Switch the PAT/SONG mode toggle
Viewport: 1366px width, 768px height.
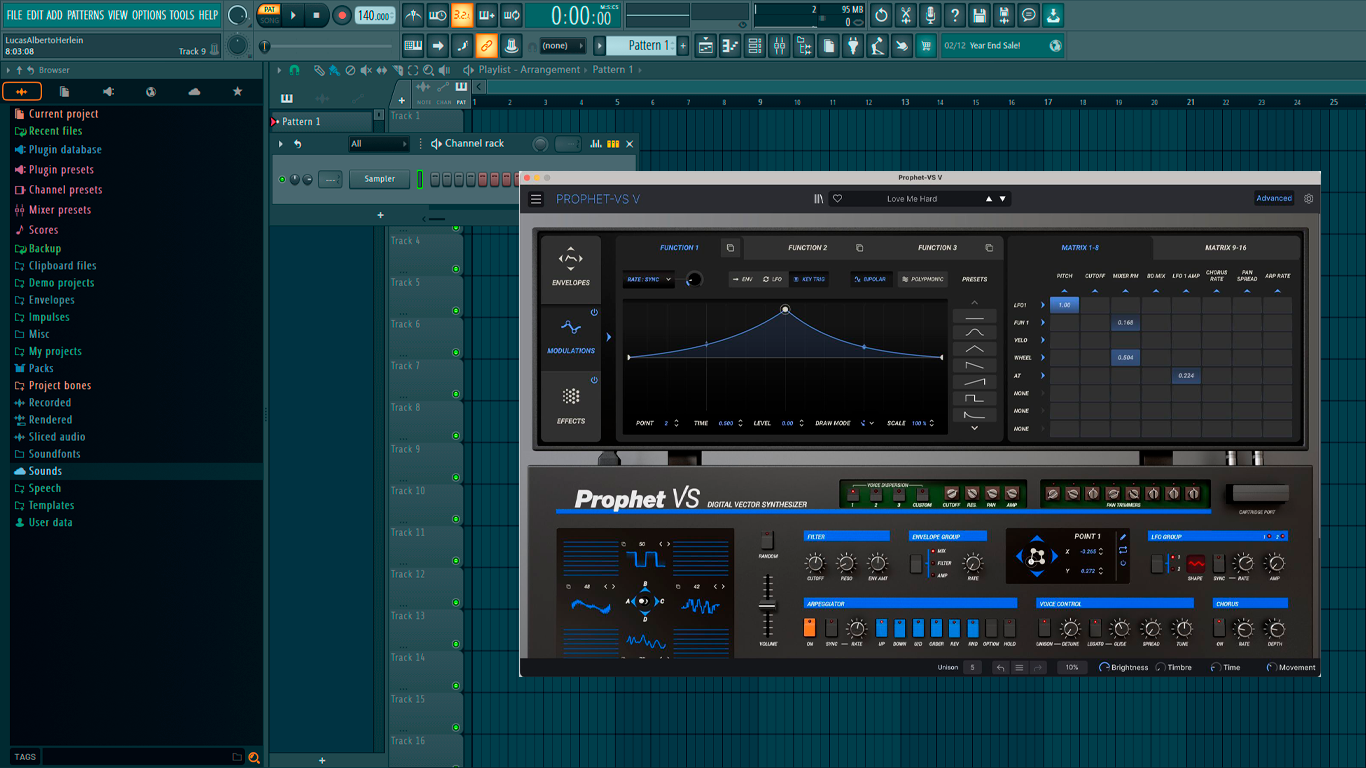point(270,15)
